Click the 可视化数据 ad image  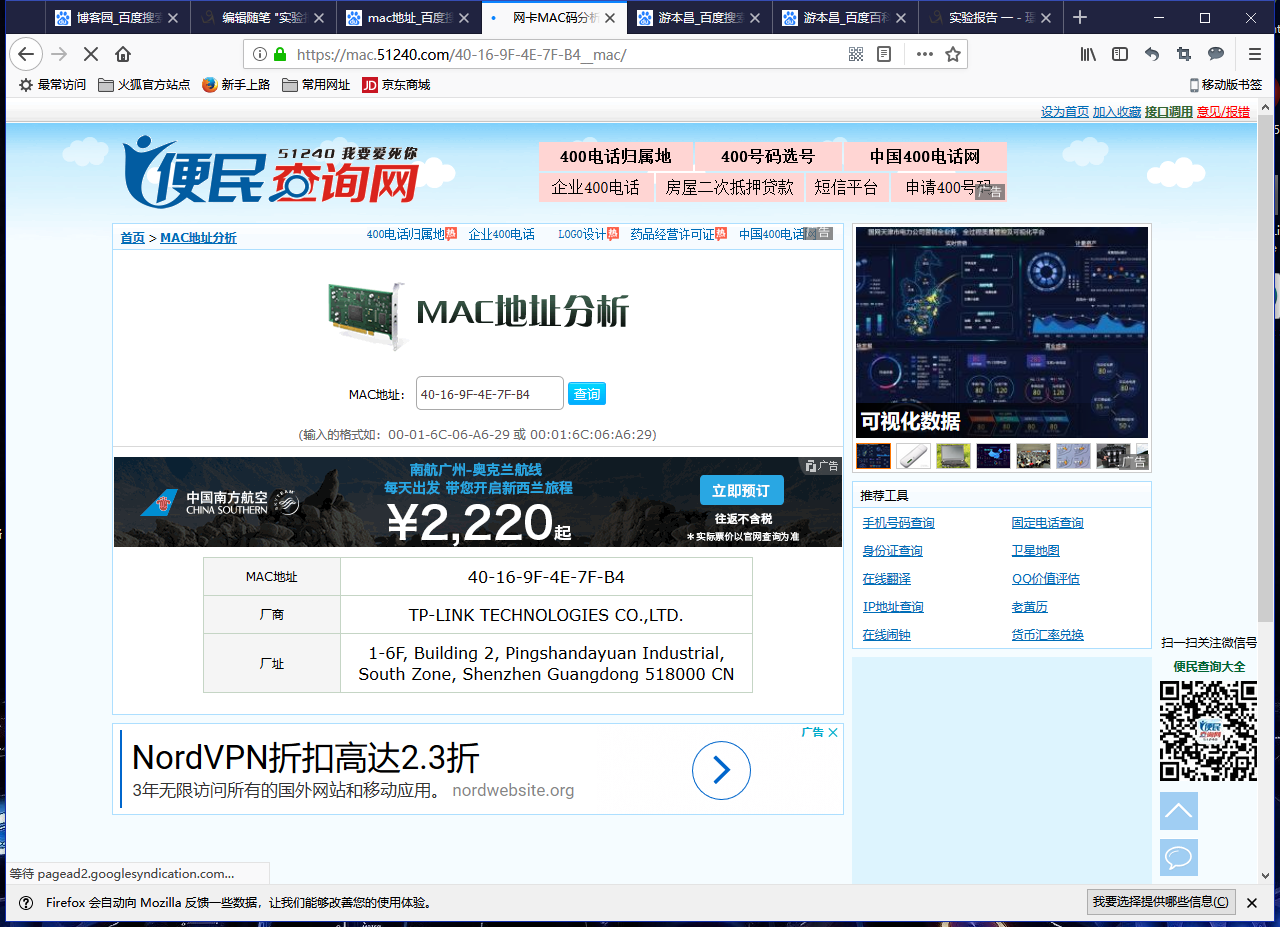pyautogui.click(x=1002, y=333)
